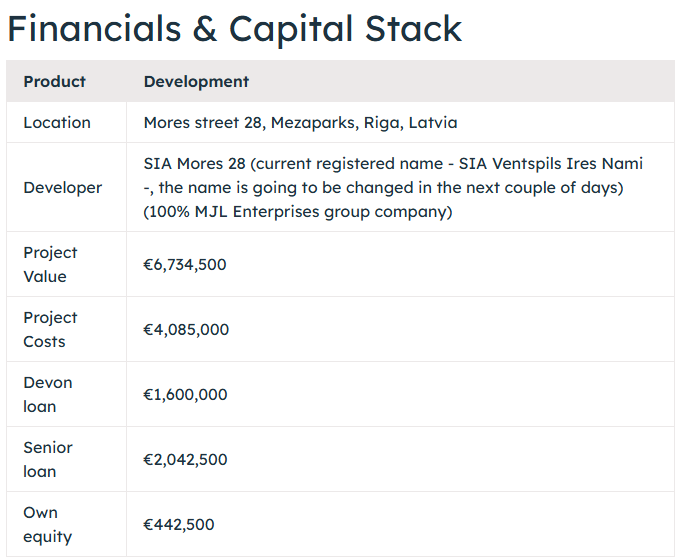The height and width of the screenshot is (559, 682).
Task: Select the €4,085,000 amount
Action: (x=186, y=329)
